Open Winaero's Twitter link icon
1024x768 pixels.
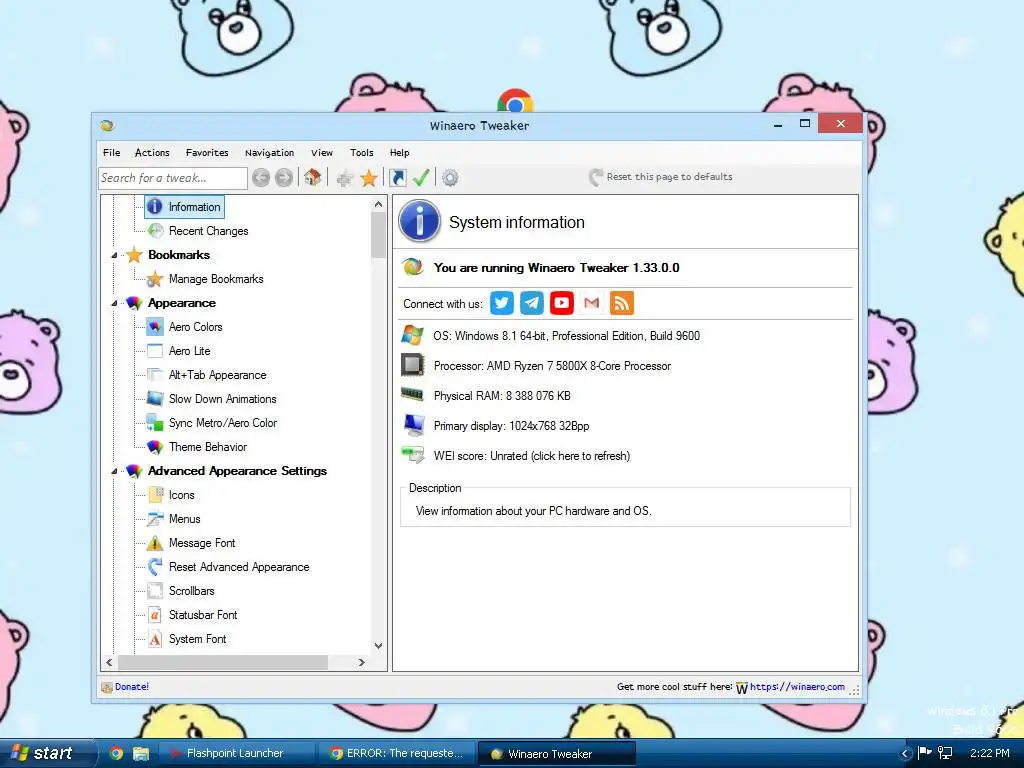tap(502, 303)
